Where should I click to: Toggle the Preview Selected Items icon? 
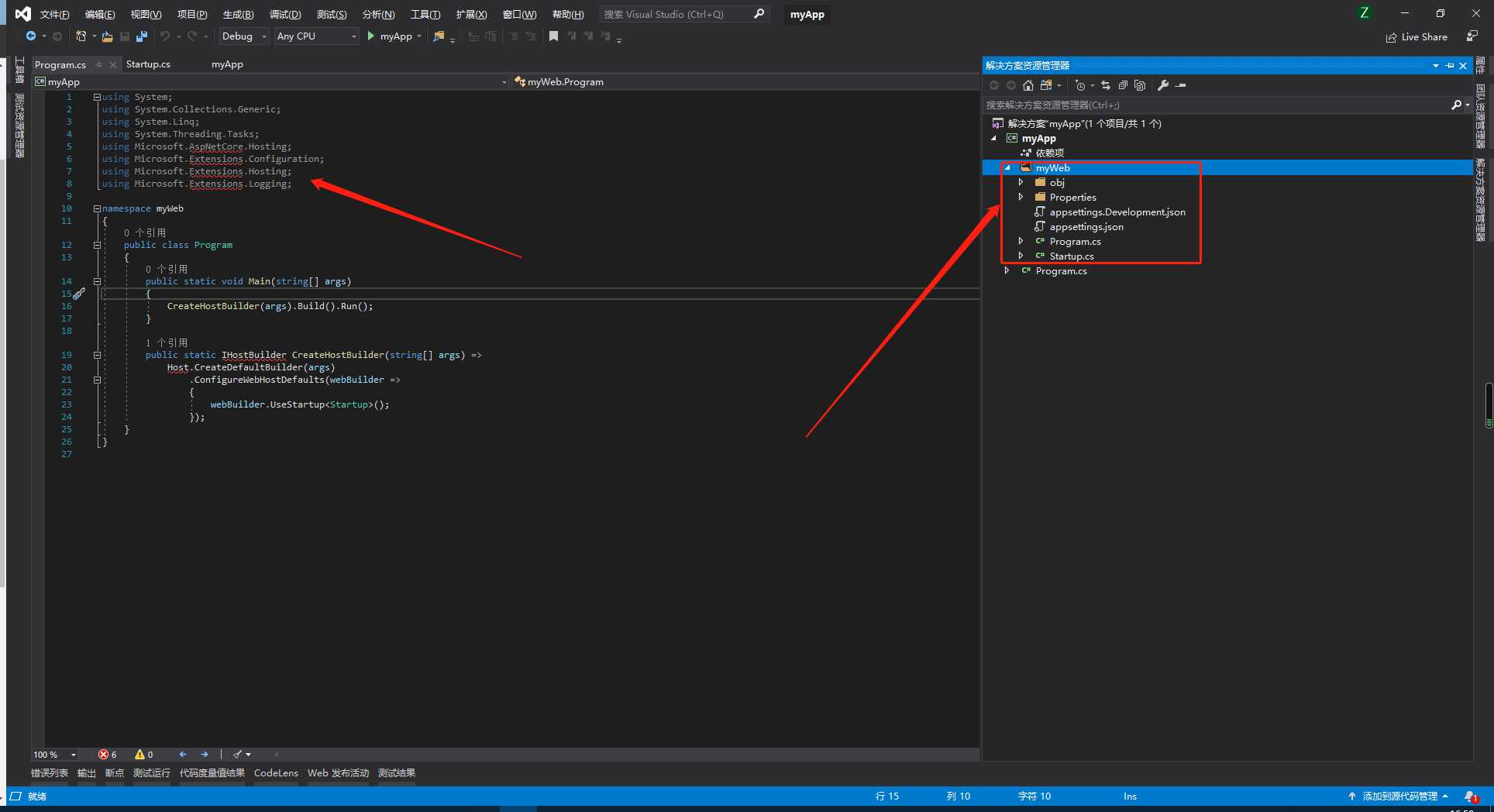1181,85
